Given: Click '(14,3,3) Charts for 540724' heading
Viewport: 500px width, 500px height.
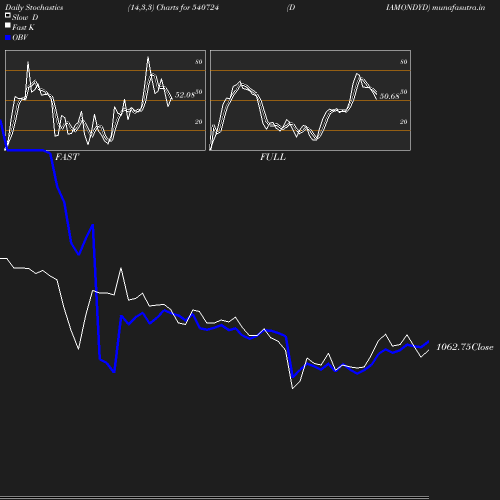Looking at the screenshot, I should click(173, 8).
